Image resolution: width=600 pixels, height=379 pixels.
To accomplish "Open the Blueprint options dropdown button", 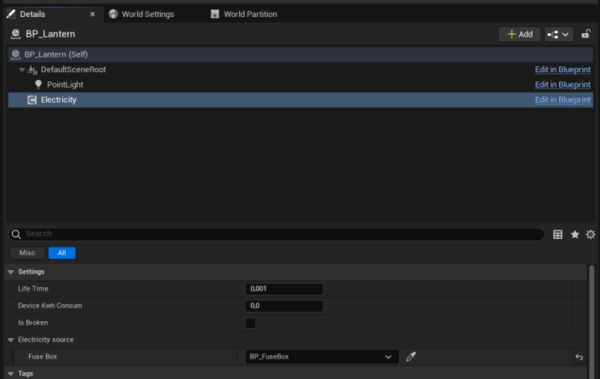I will click(559, 34).
